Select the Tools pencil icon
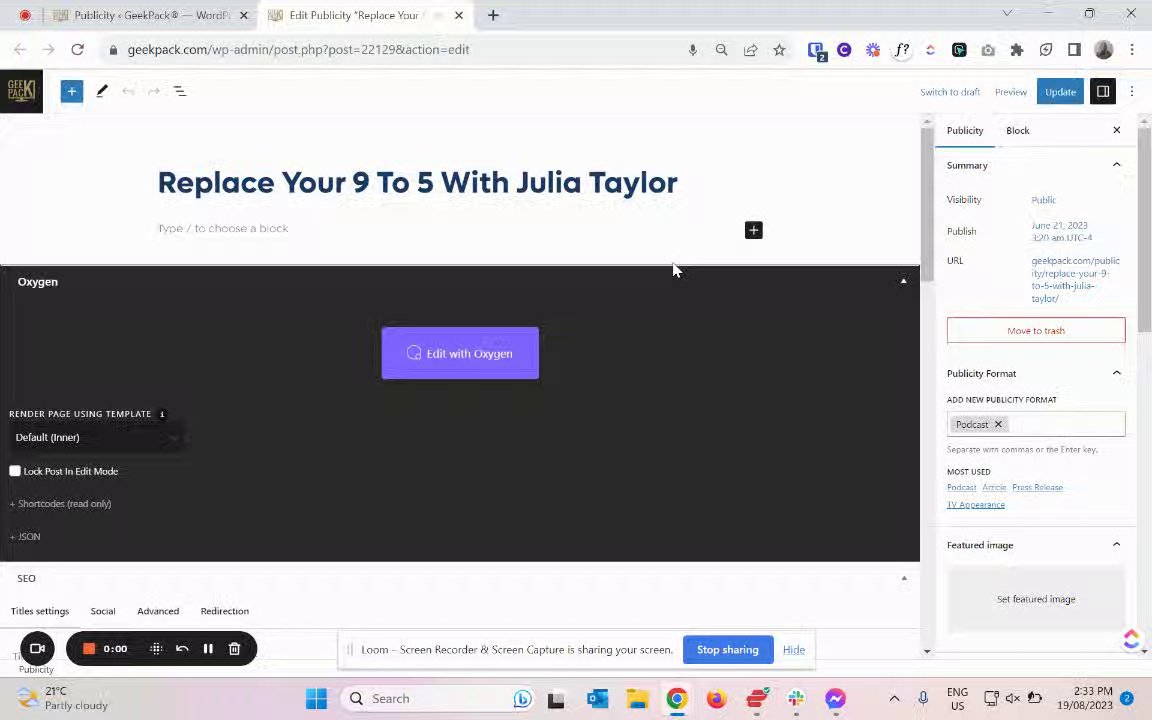 pos(101,91)
